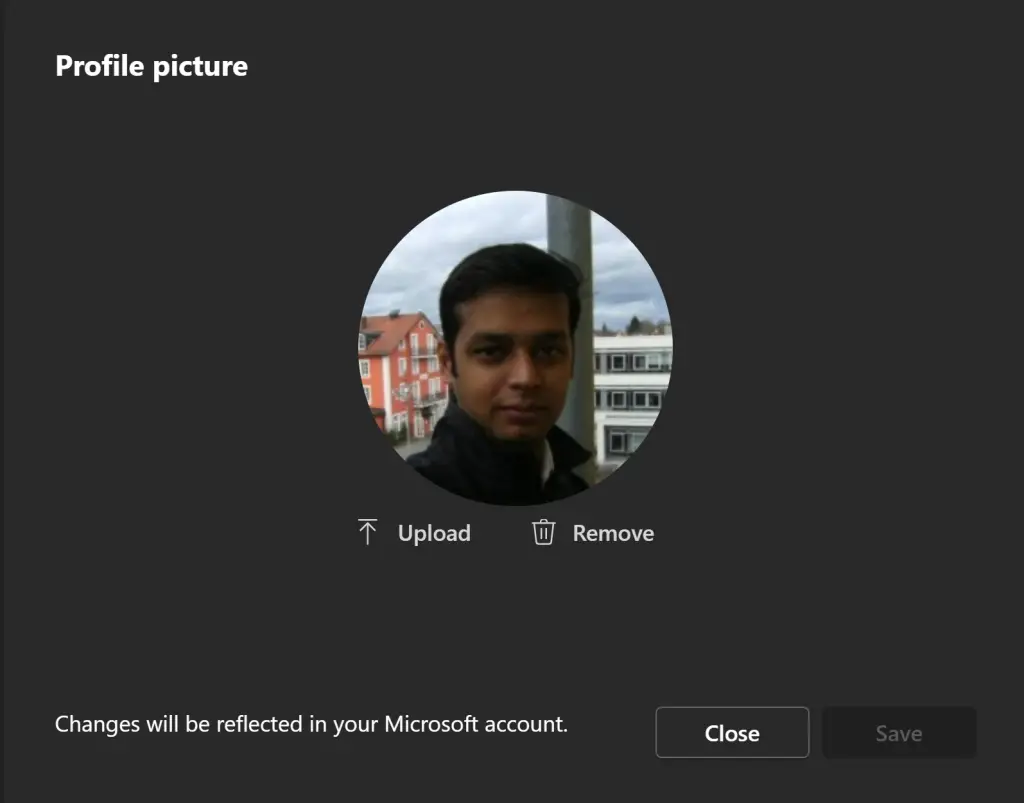Select the Upload text label
Image resolution: width=1024 pixels, height=803 pixels.
(434, 533)
